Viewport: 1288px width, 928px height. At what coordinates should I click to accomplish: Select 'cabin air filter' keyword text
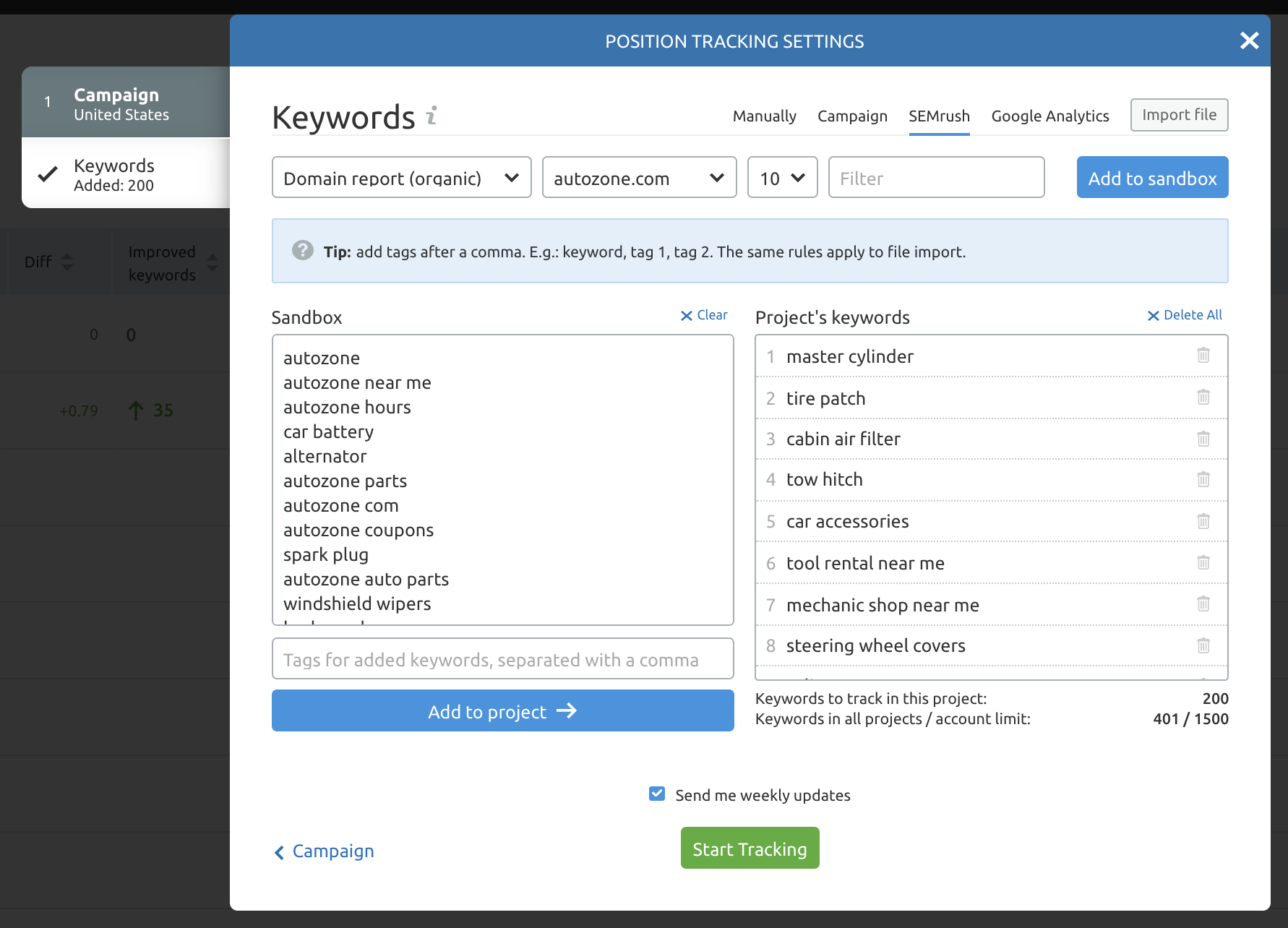tap(843, 439)
